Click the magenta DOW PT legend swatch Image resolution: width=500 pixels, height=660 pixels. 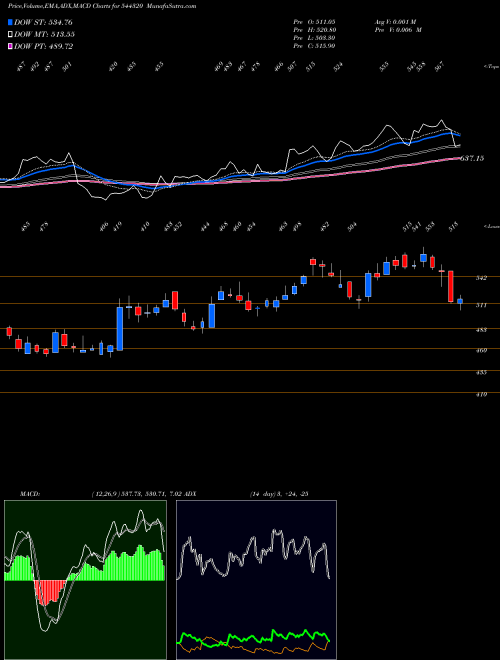pyautogui.click(x=10, y=46)
